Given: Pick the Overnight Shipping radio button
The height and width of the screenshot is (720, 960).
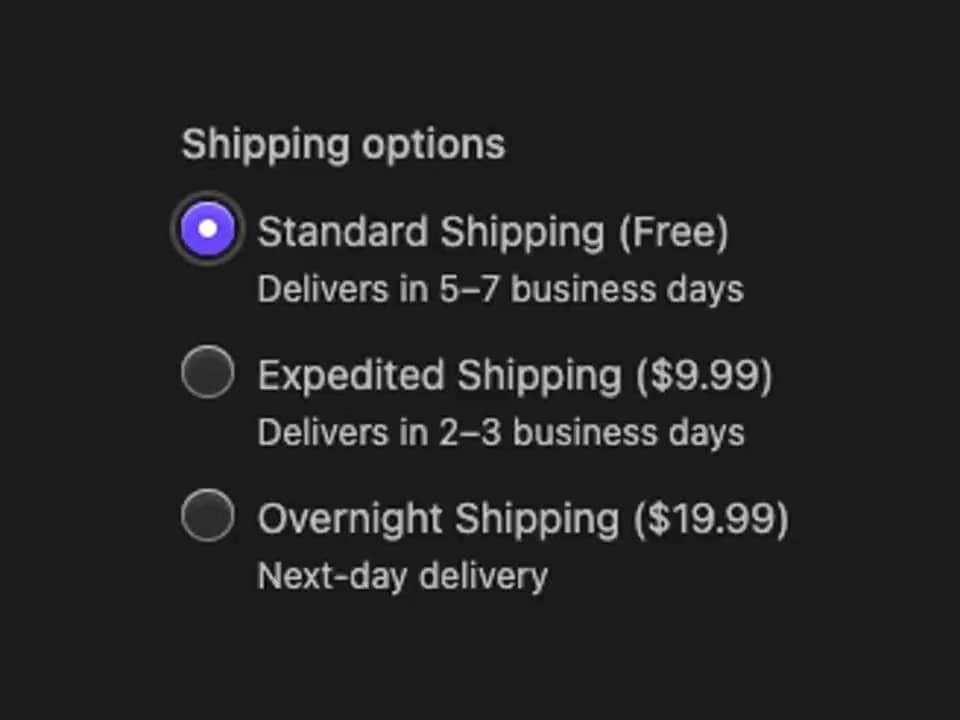Looking at the screenshot, I should click(x=208, y=516).
